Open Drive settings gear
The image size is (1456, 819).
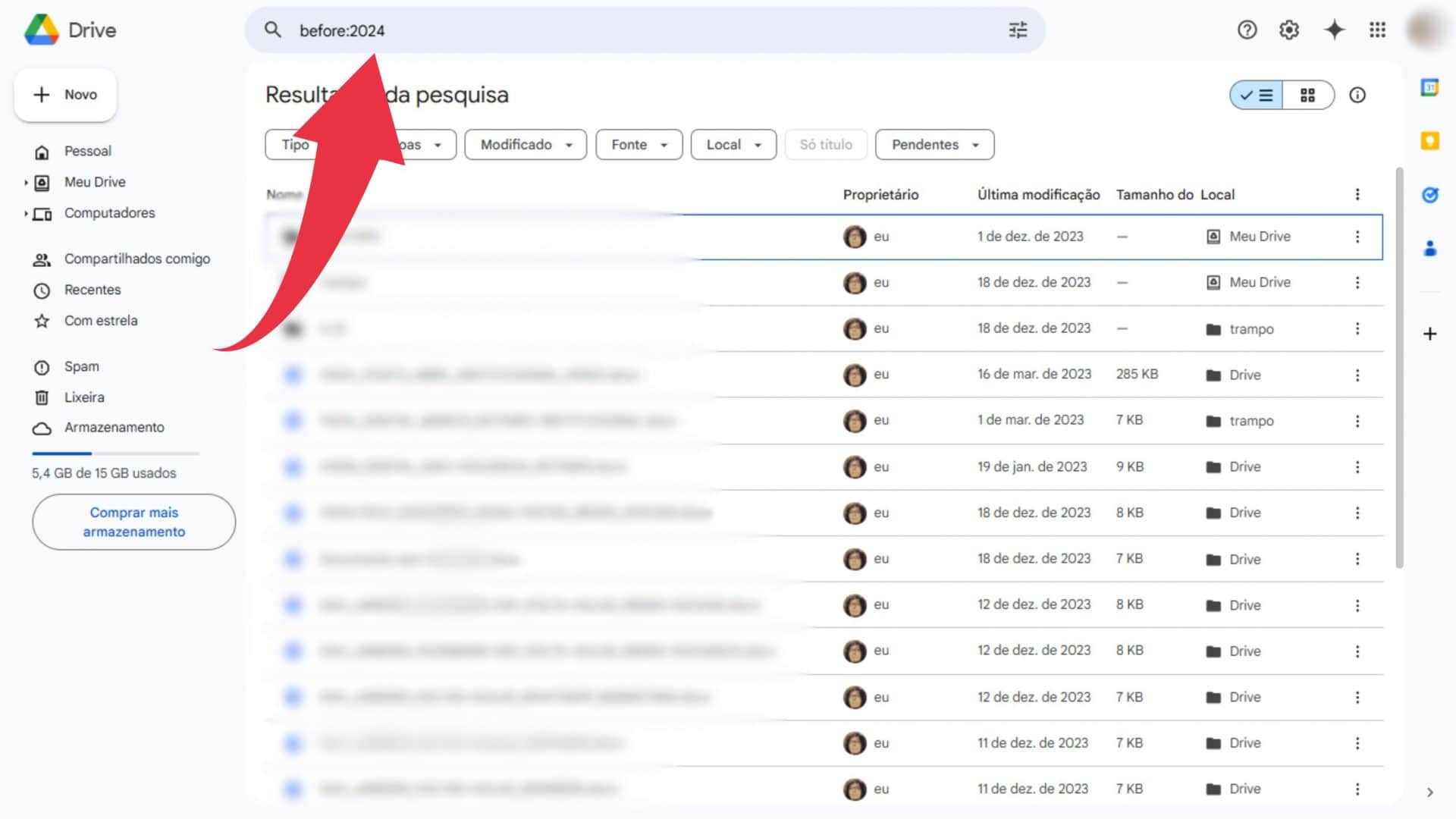tap(1288, 30)
